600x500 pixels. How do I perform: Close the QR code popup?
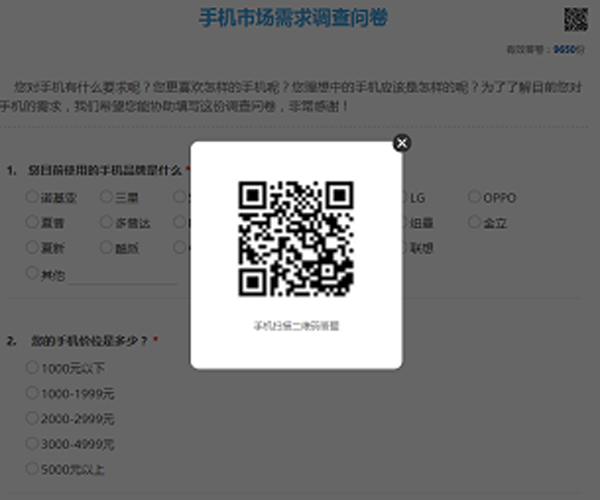coord(402,143)
